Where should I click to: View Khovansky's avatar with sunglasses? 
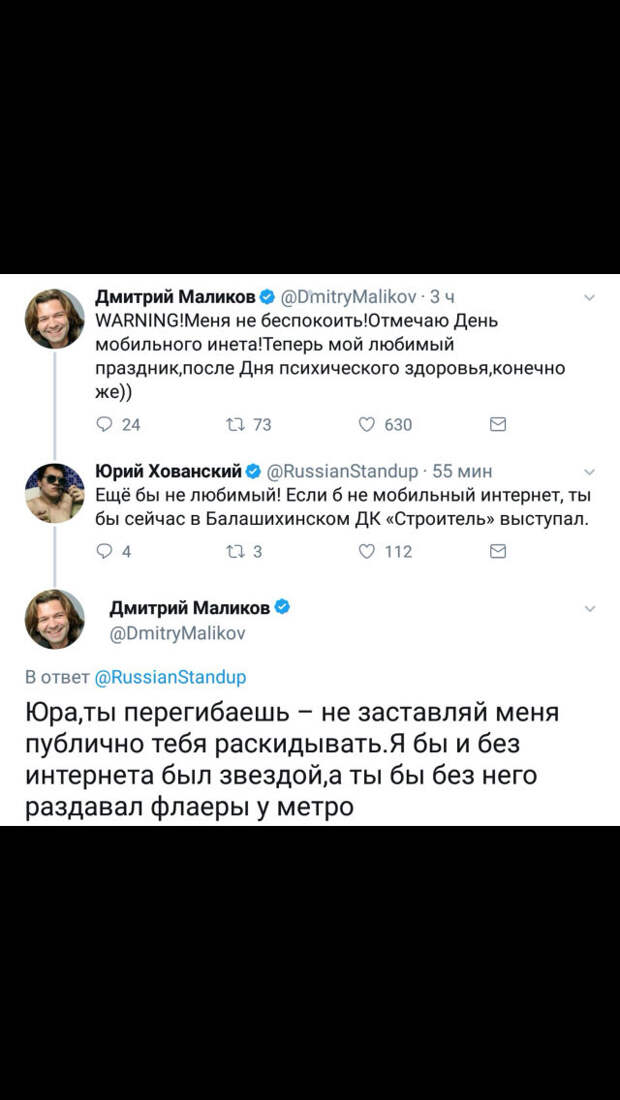coord(55,492)
